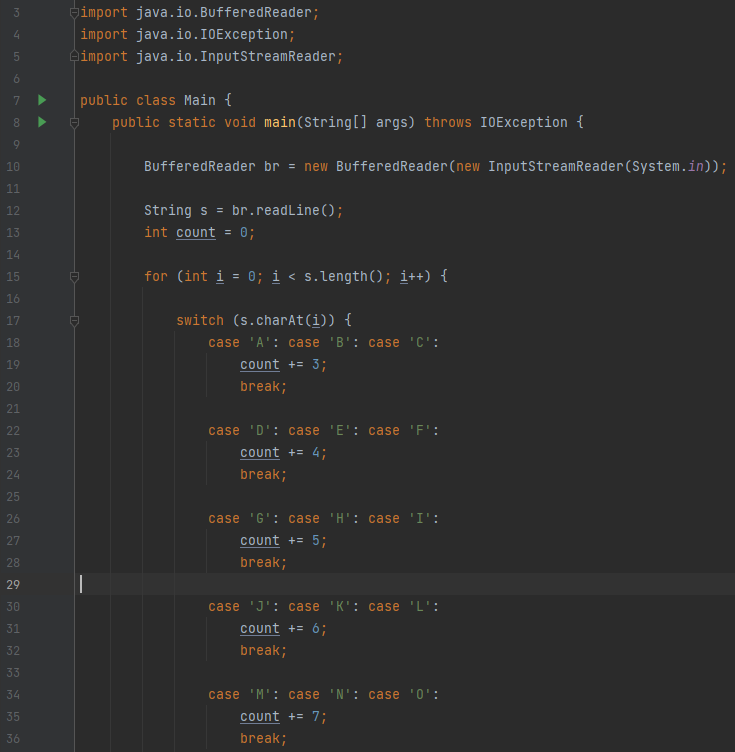Click 'System.in' on line 10
Screen dimensions: 735x752
(667, 166)
